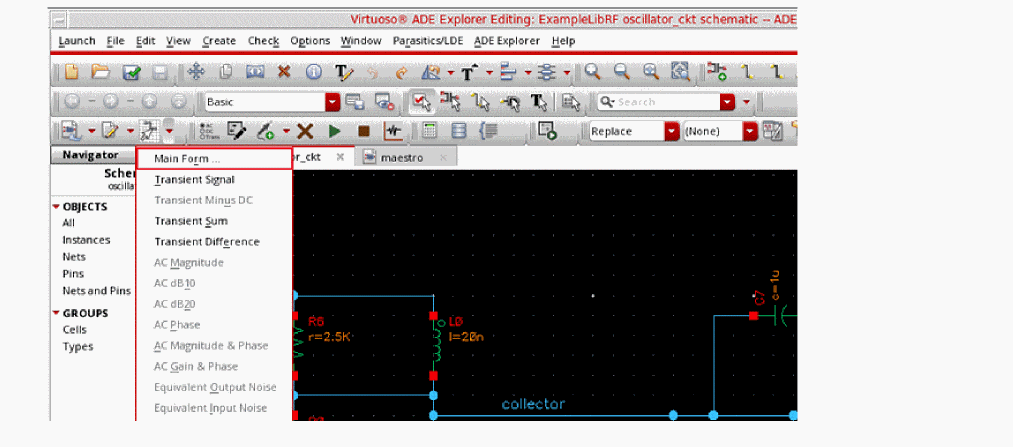The width and height of the screenshot is (1013, 447).
Task: Run the simulation with green play icon
Action: coord(334,131)
